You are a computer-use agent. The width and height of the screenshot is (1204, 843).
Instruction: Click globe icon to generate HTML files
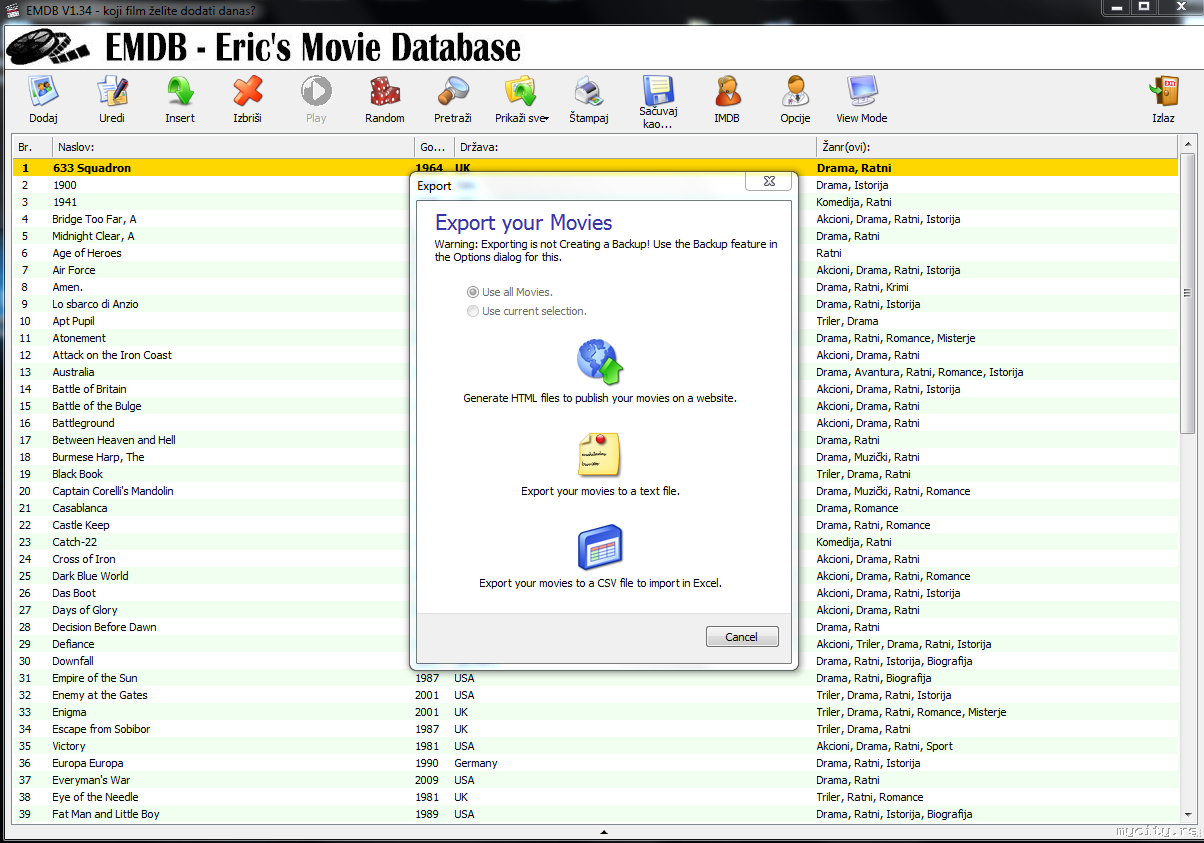[600, 362]
